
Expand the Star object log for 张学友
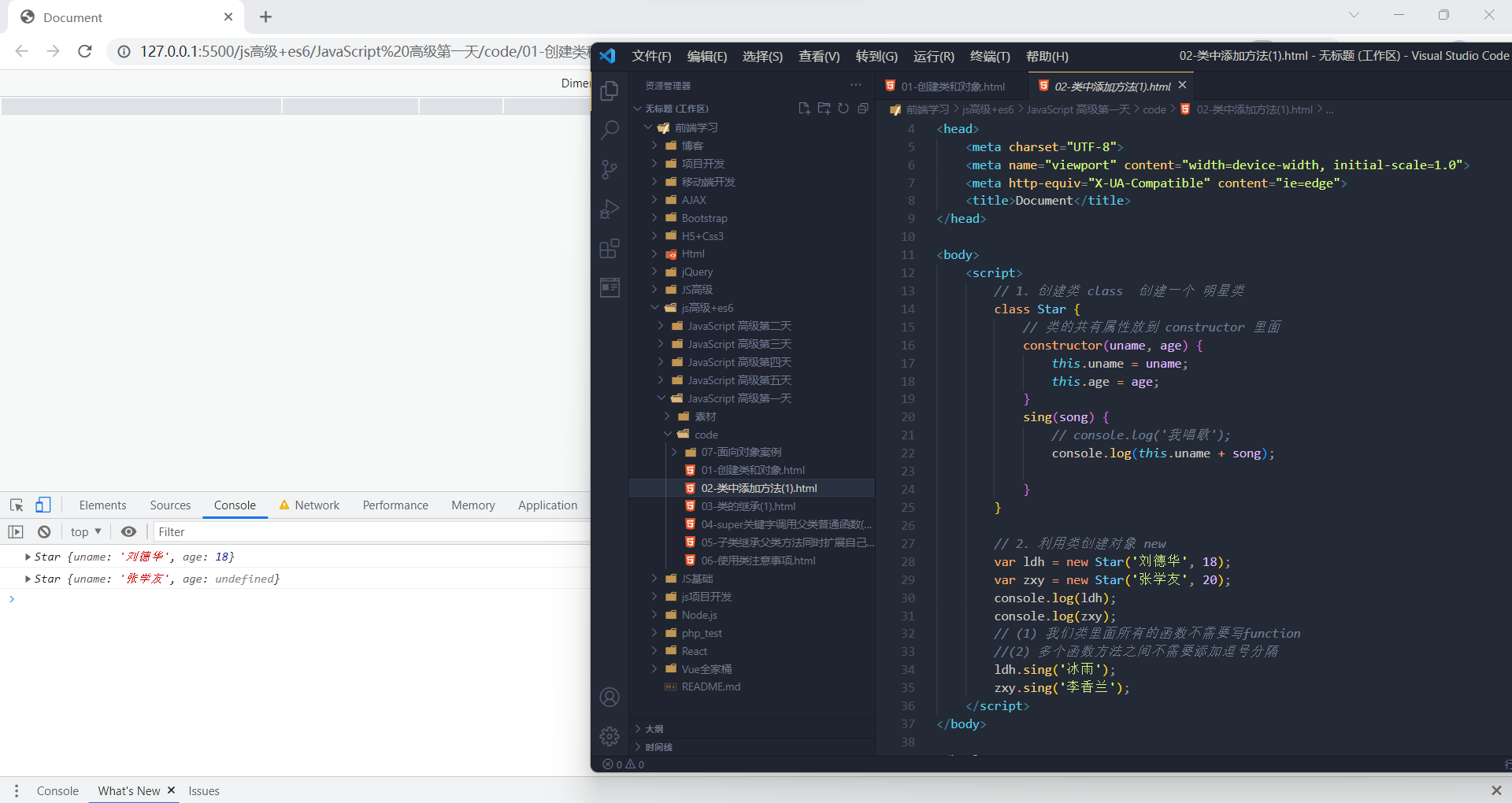[x=28, y=579]
